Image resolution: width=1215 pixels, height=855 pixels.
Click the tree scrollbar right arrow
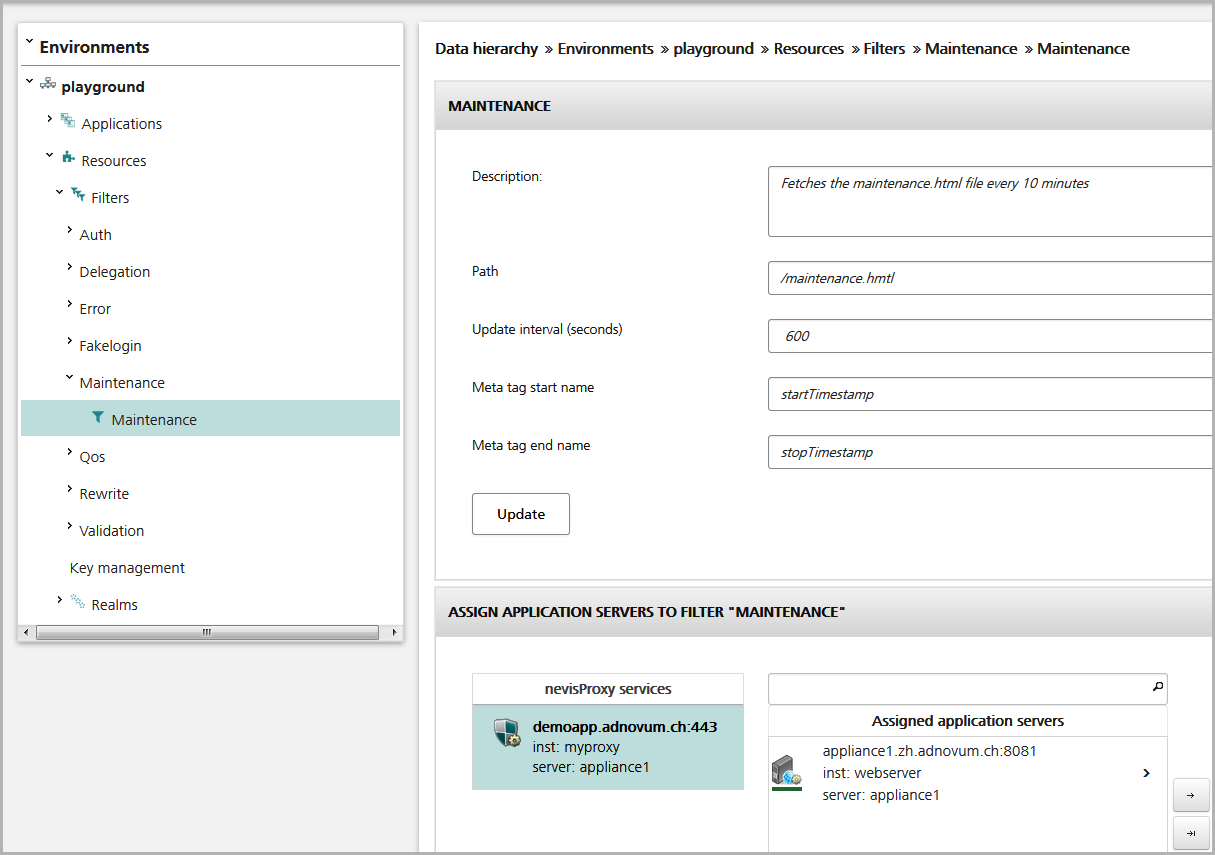click(x=394, y=632)
